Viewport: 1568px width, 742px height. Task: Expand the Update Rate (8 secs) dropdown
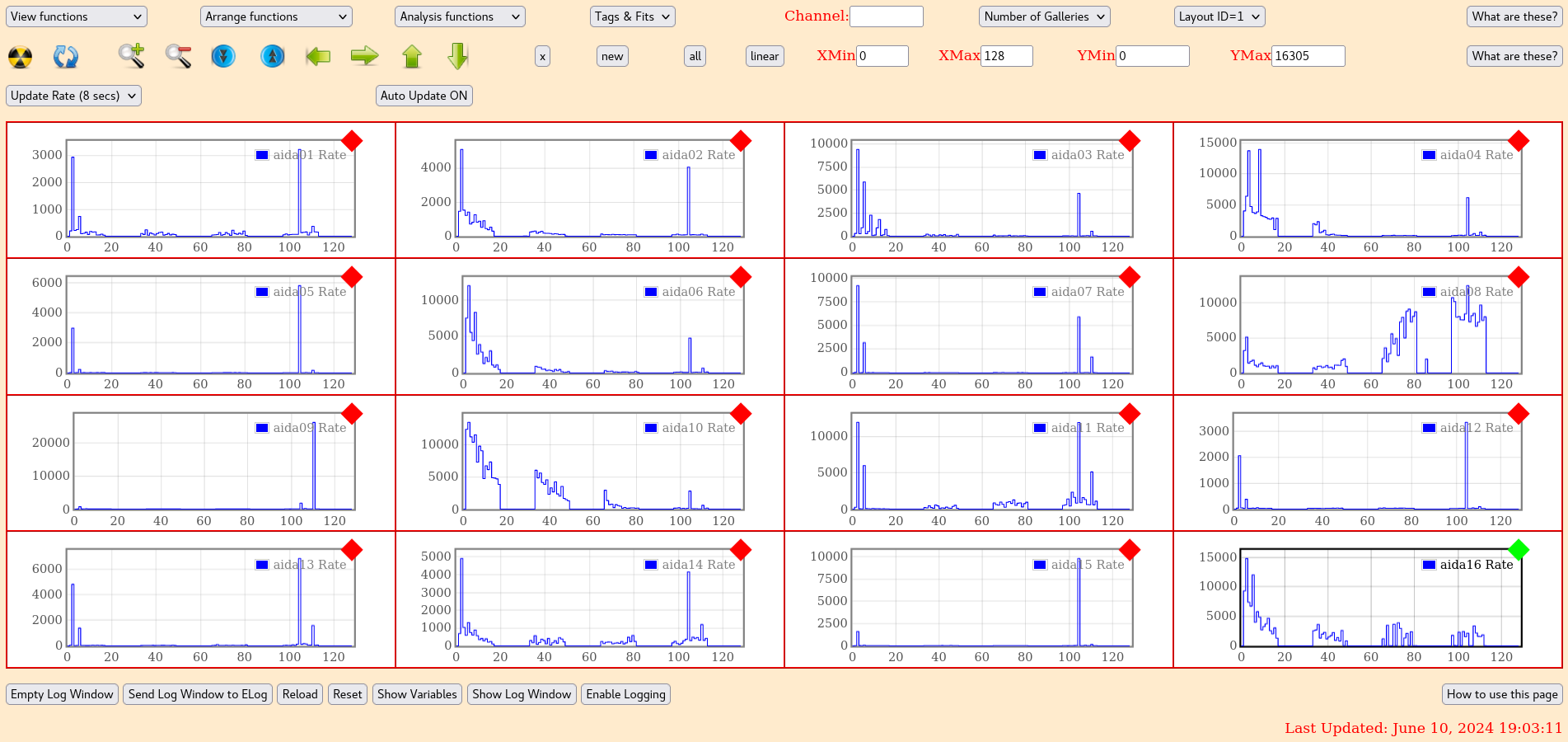pos(73,96)
